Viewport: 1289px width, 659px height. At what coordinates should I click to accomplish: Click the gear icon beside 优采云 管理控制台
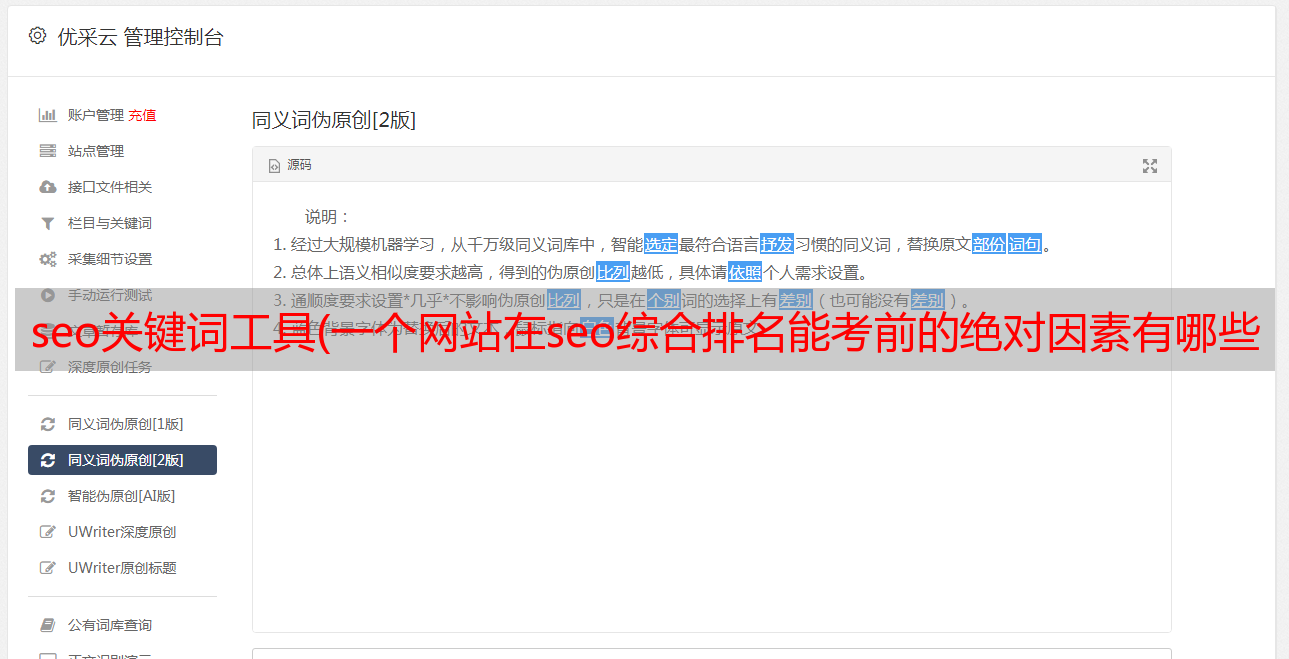tap(37, 37)
